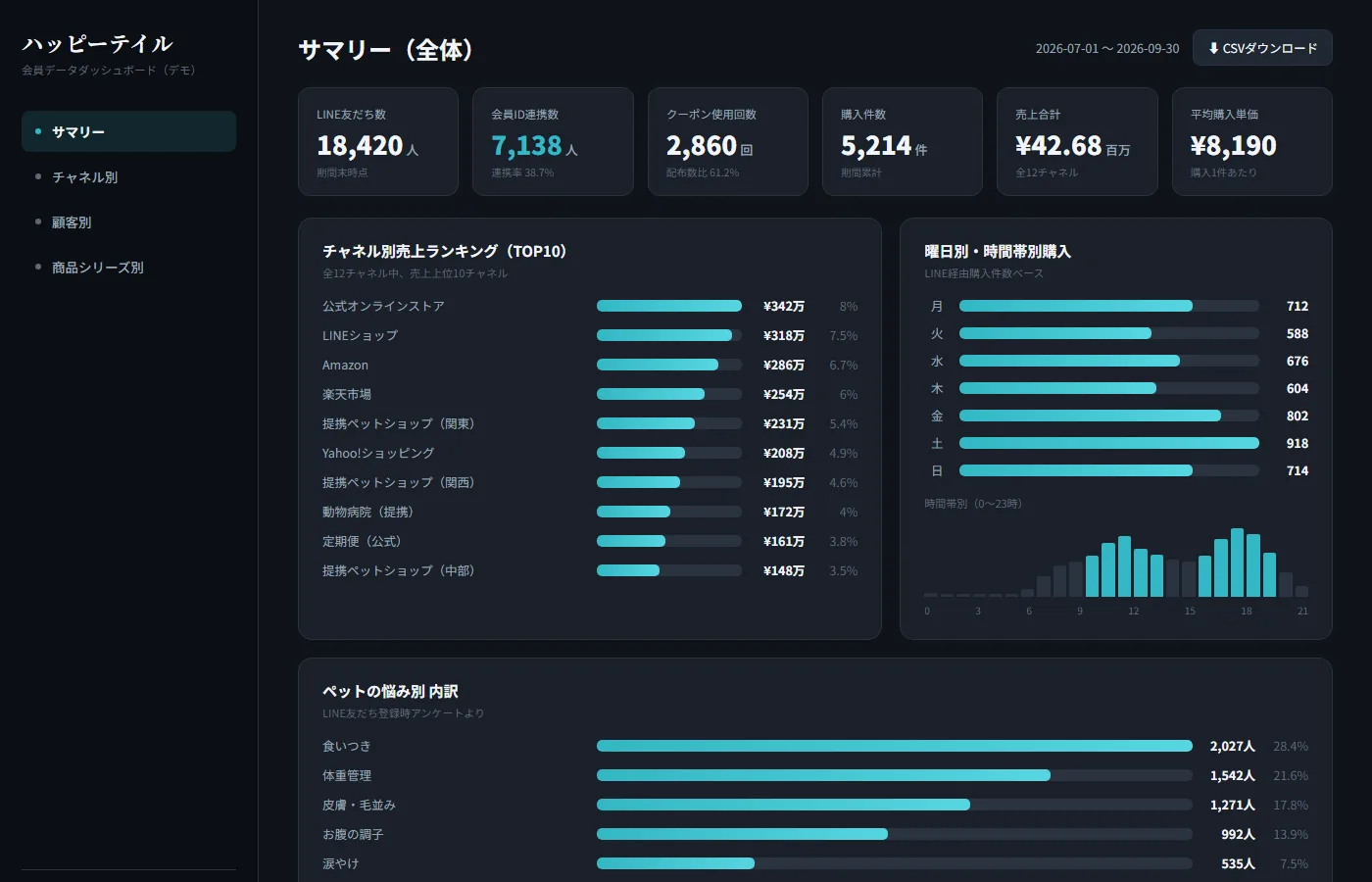This screenshot has height=882, width=1372.
Task: Click the 公式オンラインストア ranking row label
Action: (x=383, y=306)
